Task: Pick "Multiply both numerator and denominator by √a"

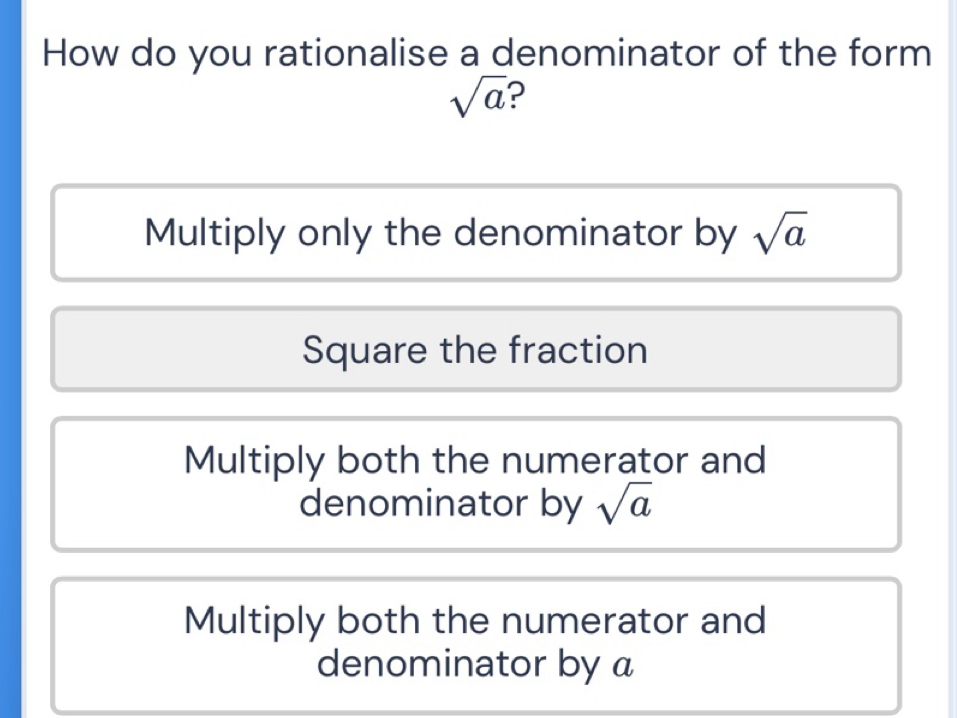Action: [475, 484]
